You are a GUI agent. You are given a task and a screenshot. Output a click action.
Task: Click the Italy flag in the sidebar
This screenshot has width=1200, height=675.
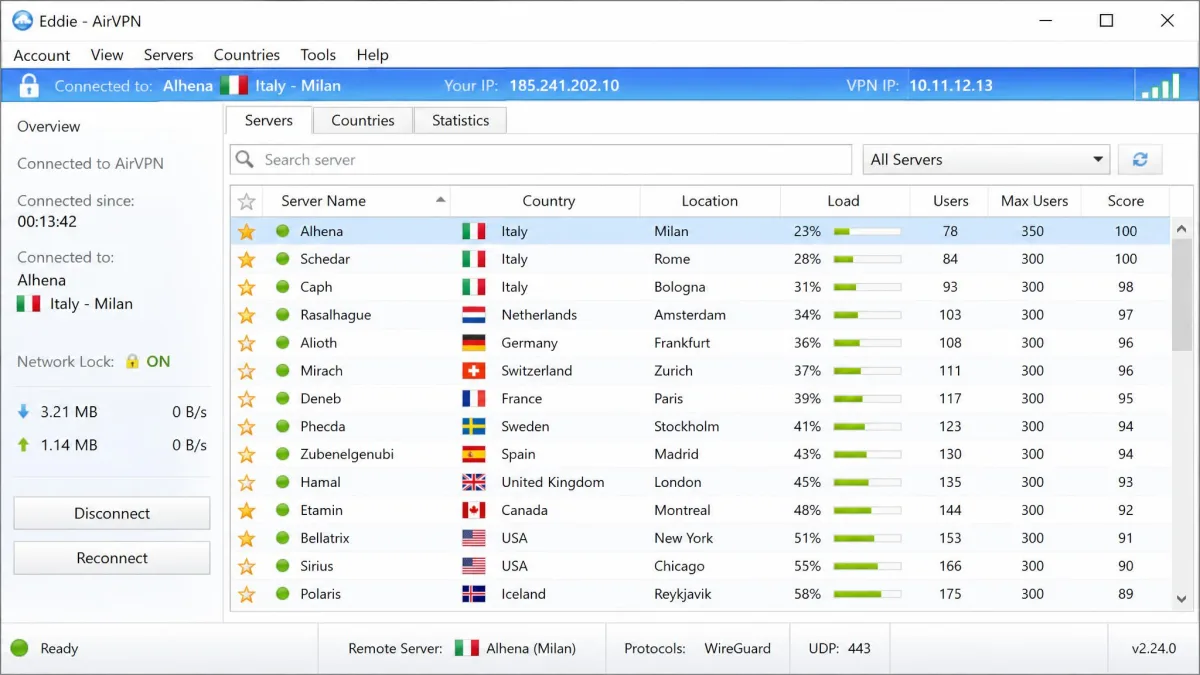coord(29,303)
